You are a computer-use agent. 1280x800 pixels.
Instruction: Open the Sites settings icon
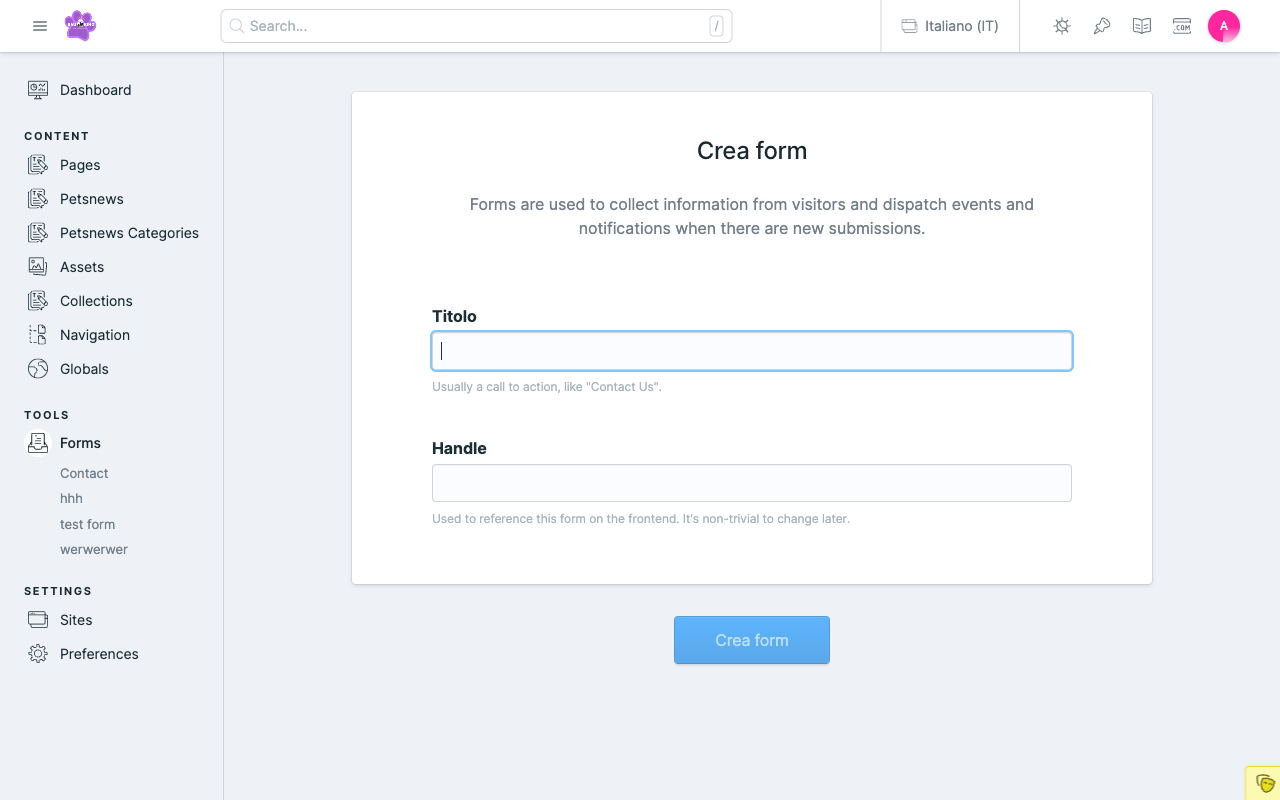[x=38, y=620]
